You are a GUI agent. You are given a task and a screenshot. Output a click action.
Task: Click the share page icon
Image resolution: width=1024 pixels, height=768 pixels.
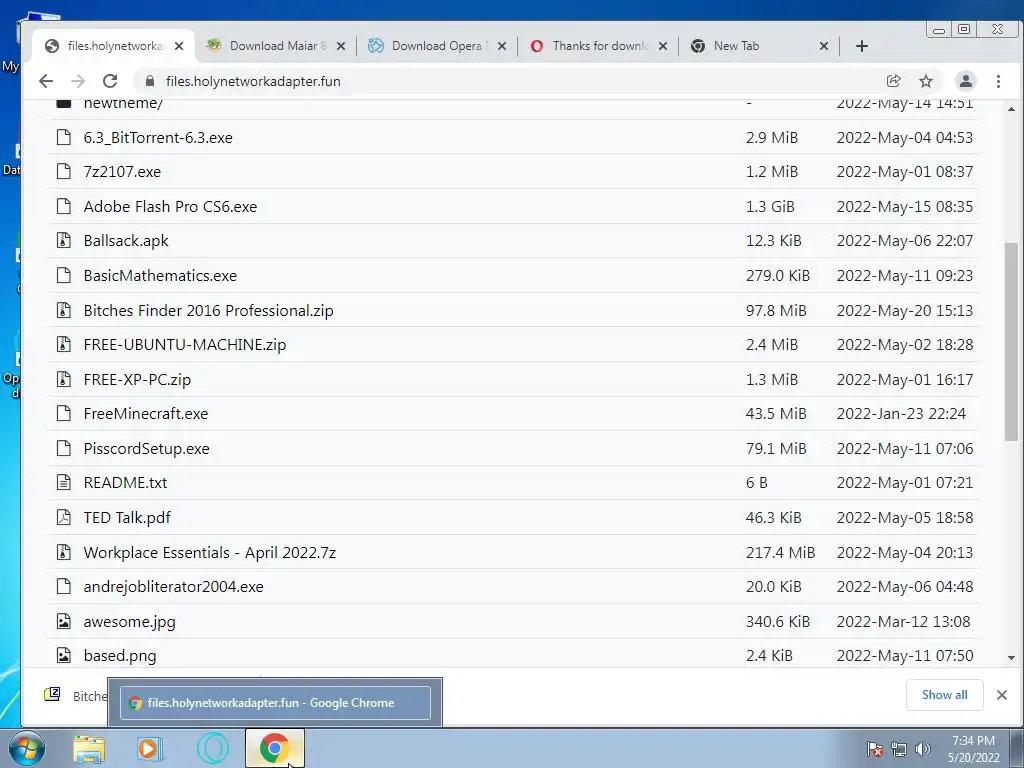[x=893, y=81]
